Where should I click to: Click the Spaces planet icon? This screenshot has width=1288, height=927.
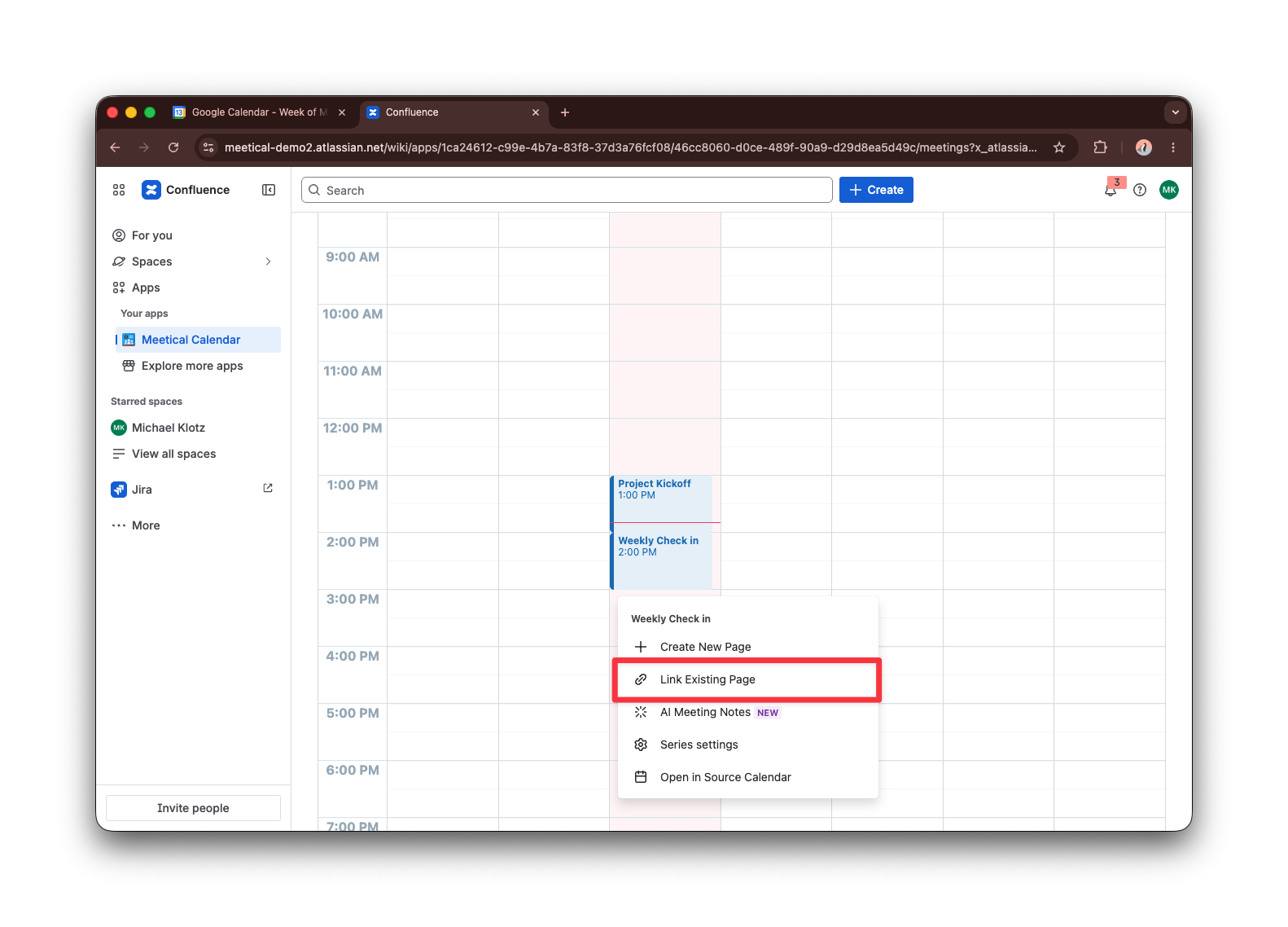point(119,261)
